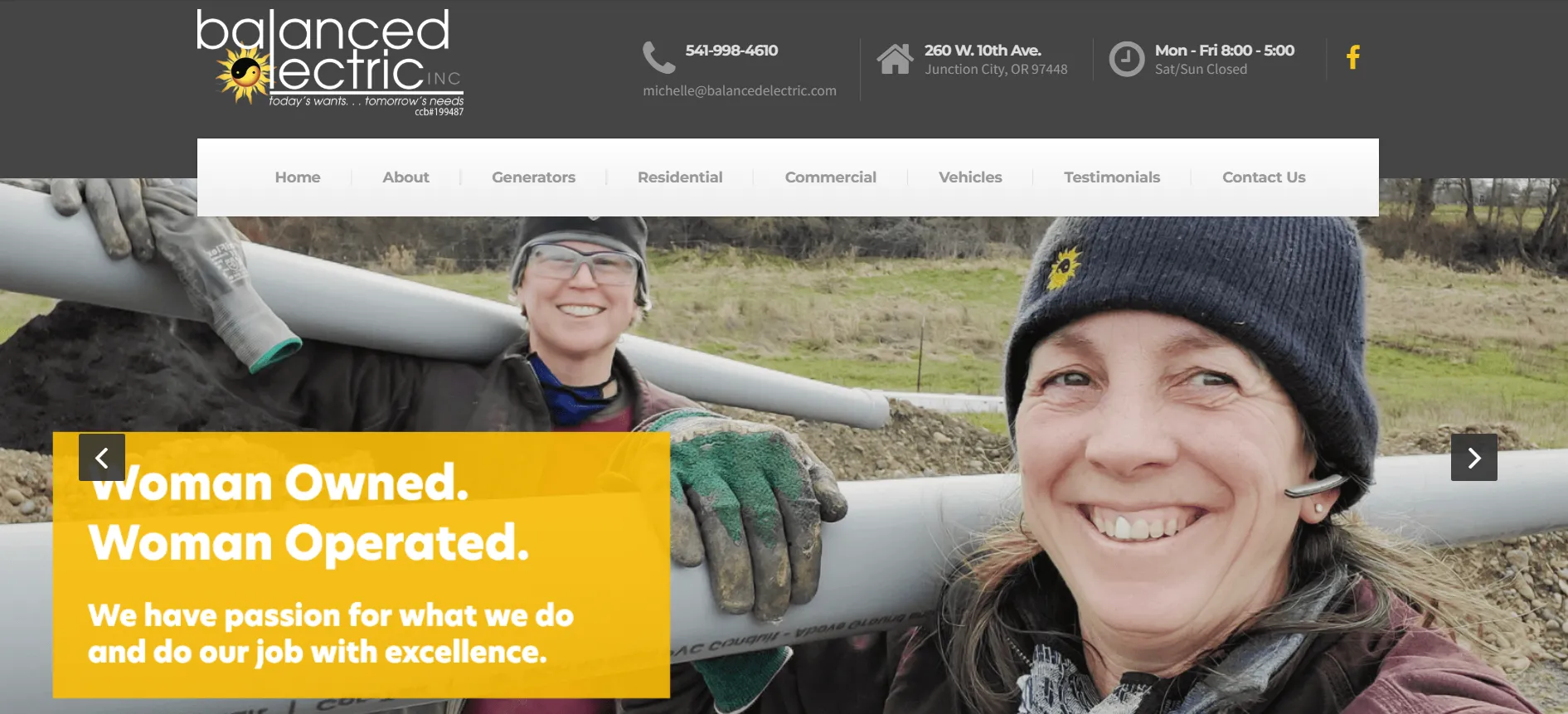This screenshot has width=1568, height=714.
Task: Open Commercial services page
Action: click(830, 177)
